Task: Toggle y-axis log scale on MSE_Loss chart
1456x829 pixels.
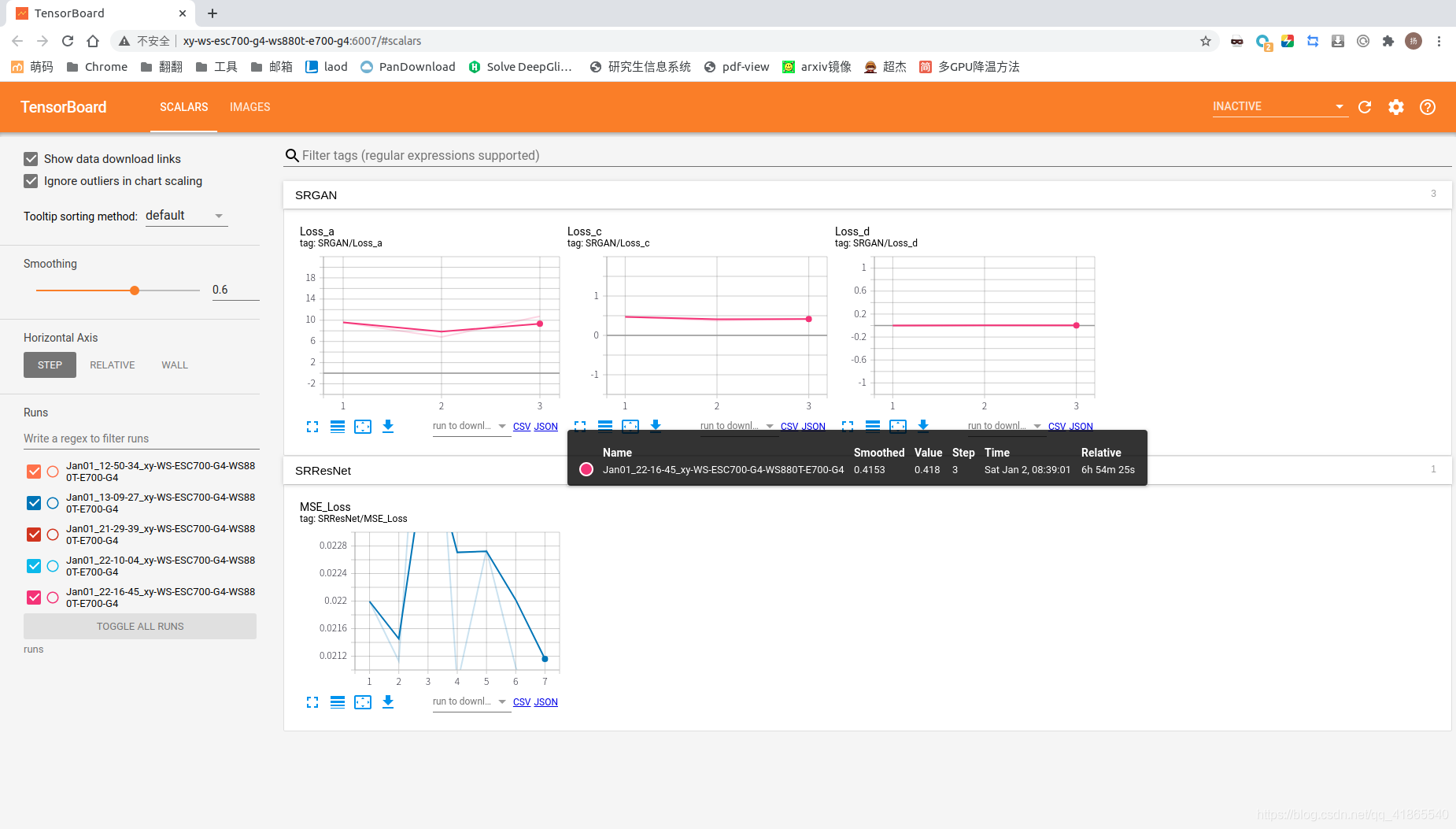Action: click(x=338, y=701)
